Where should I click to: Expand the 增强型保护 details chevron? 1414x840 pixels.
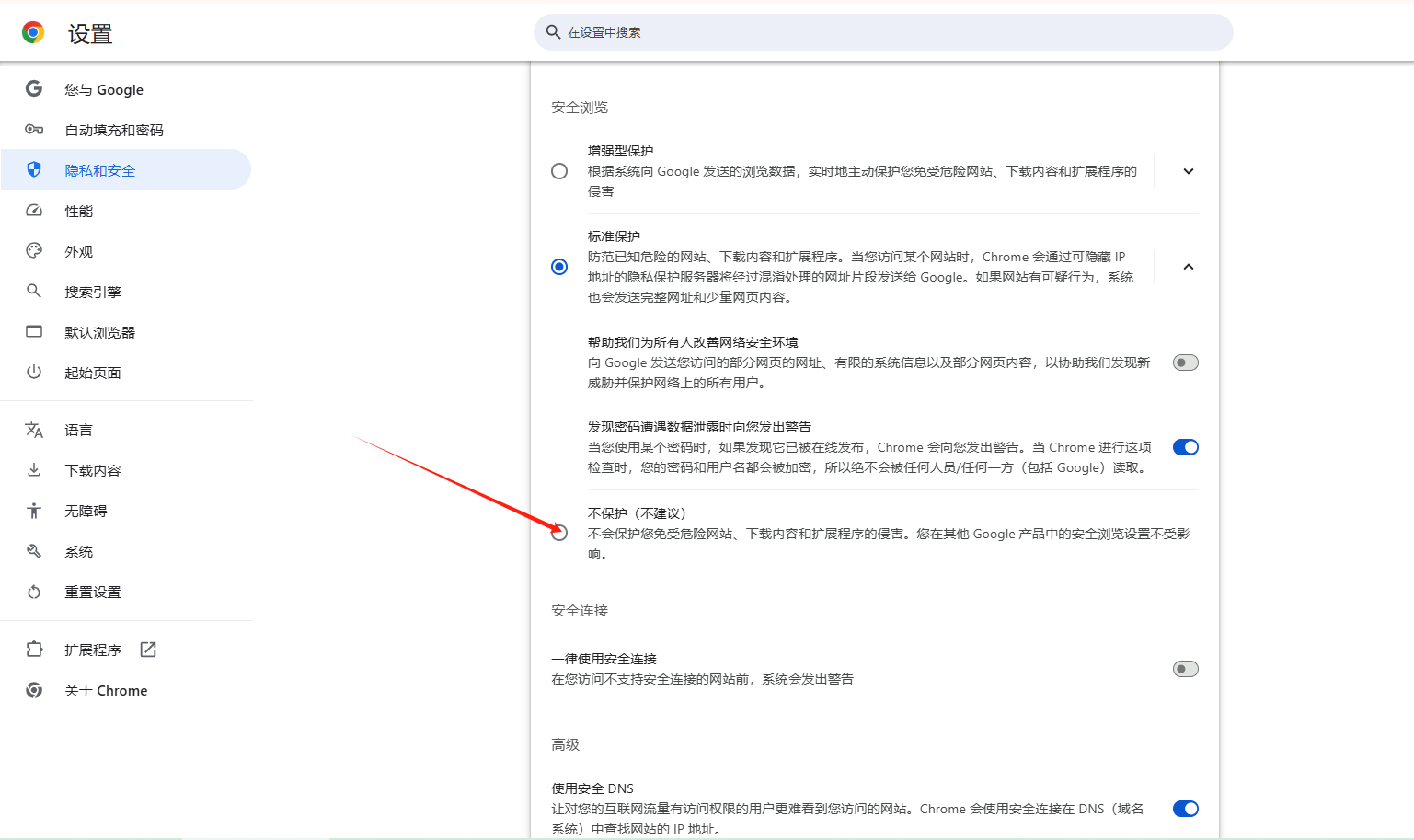[1189, 171]
